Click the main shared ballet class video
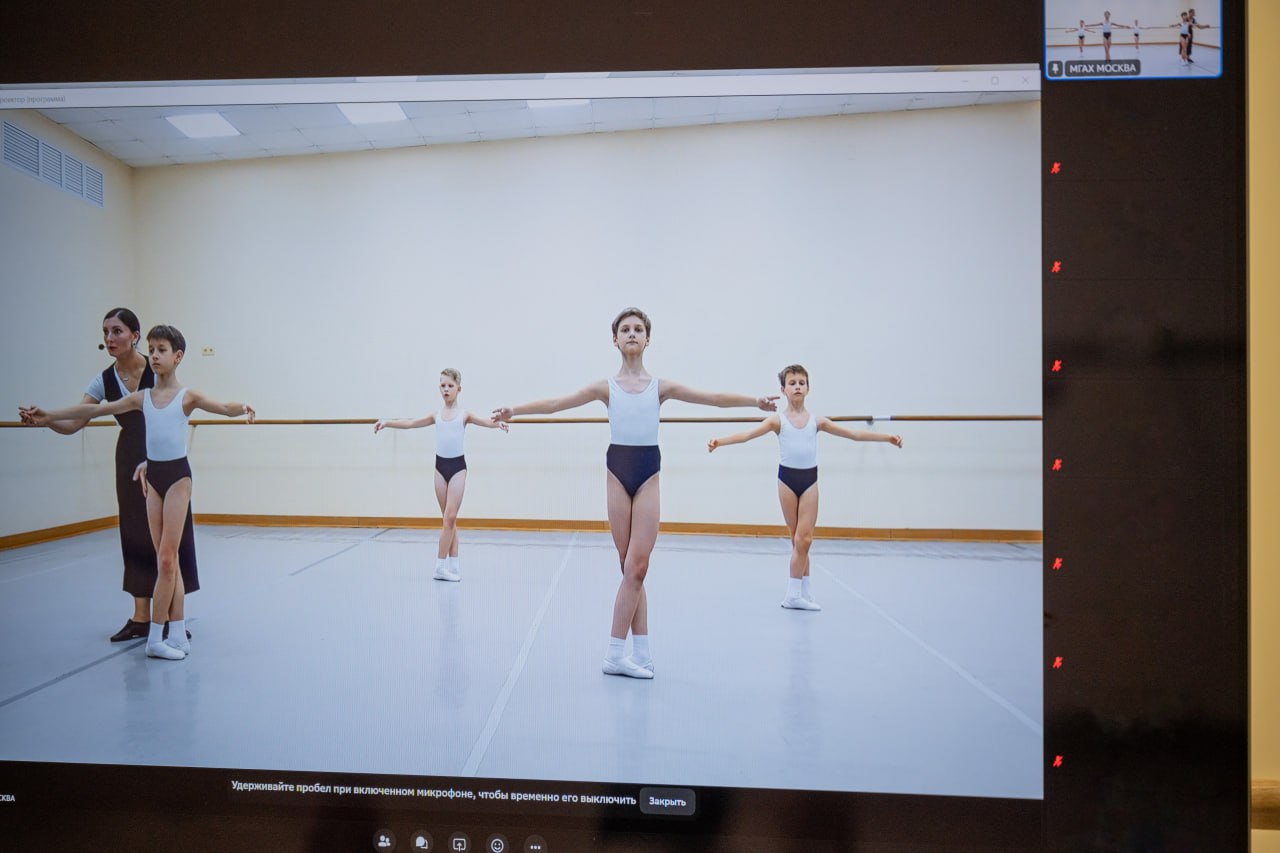This screenshot has width=1280, height=853. 520,440
